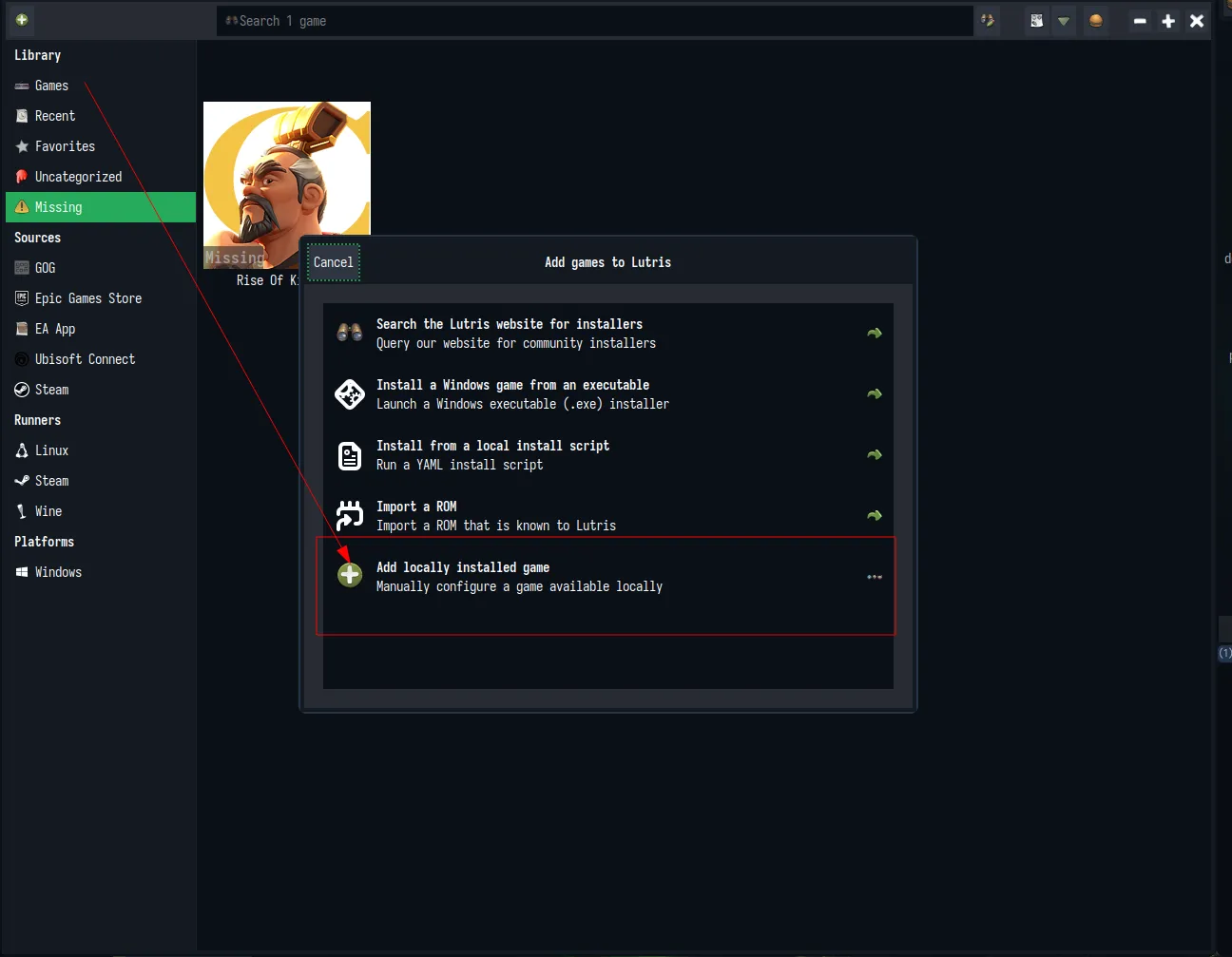Viewport: 1232px width, 957px height.
Task: Click the EA App icon
Action: pyautogui.click(x=22, y=329)
